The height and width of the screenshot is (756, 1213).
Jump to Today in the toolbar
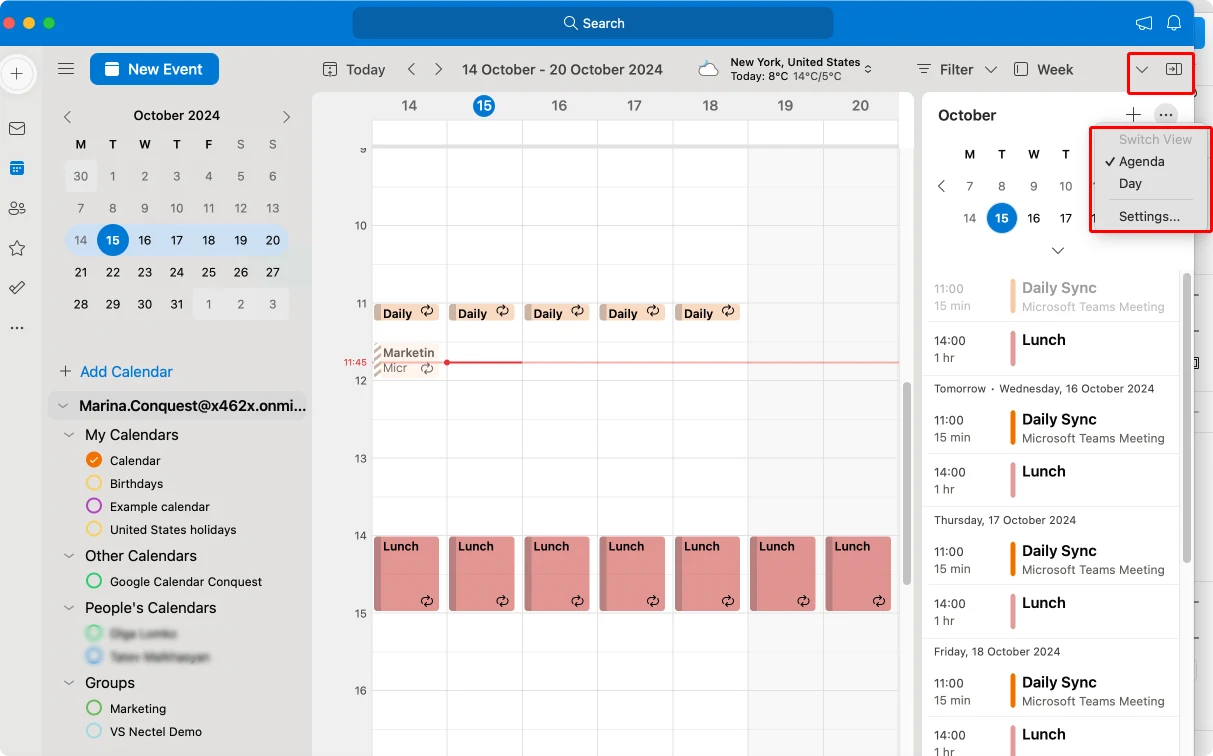coord(354,69)
